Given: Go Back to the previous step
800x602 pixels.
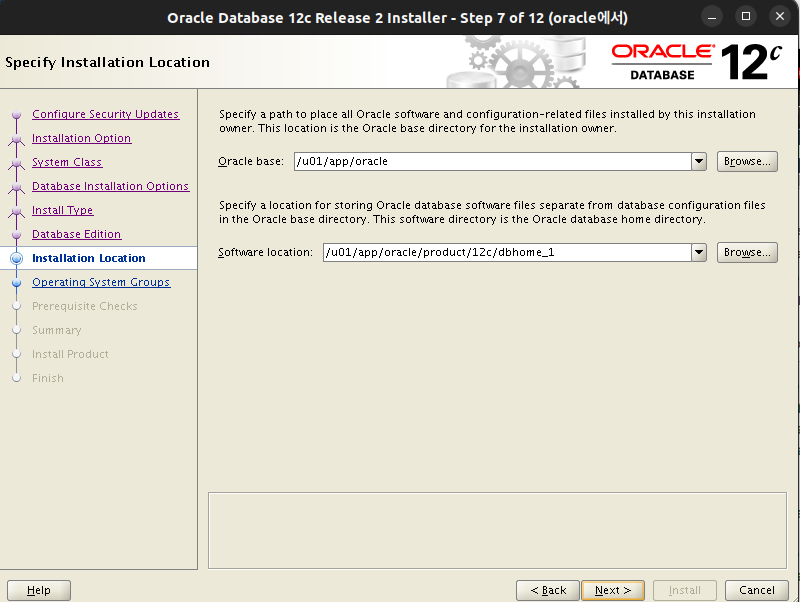Looking at the screenshot, I should (x=548, y=590).
